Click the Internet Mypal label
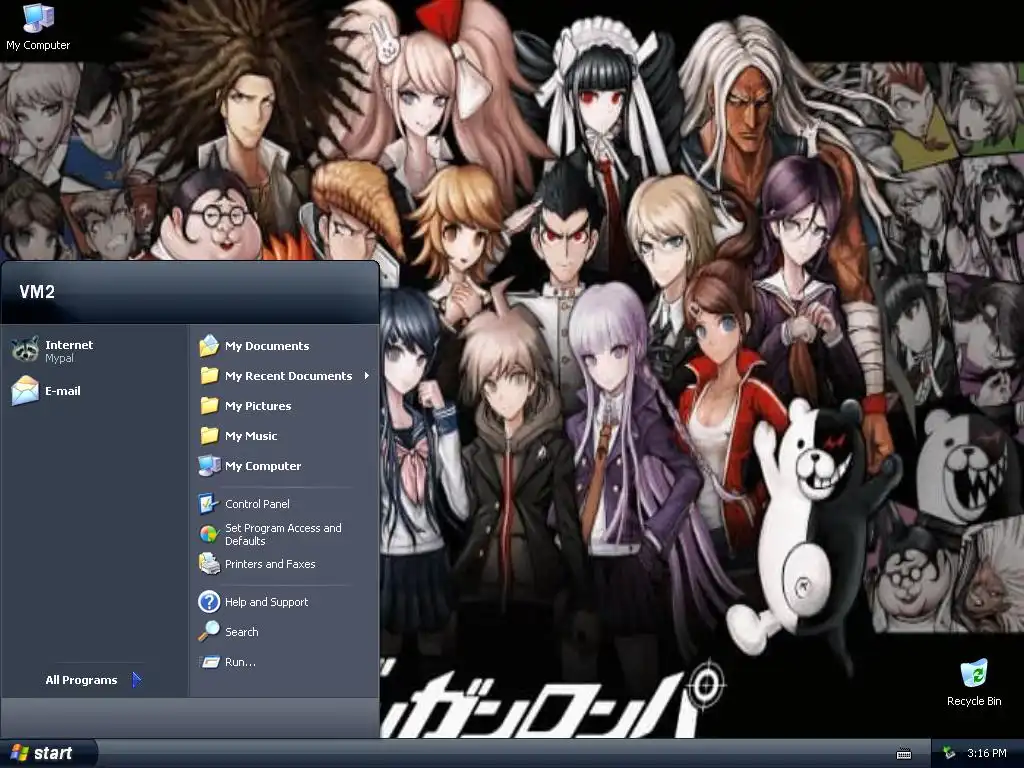Screen dimensions: 1024x768 [x=69, y=351]
